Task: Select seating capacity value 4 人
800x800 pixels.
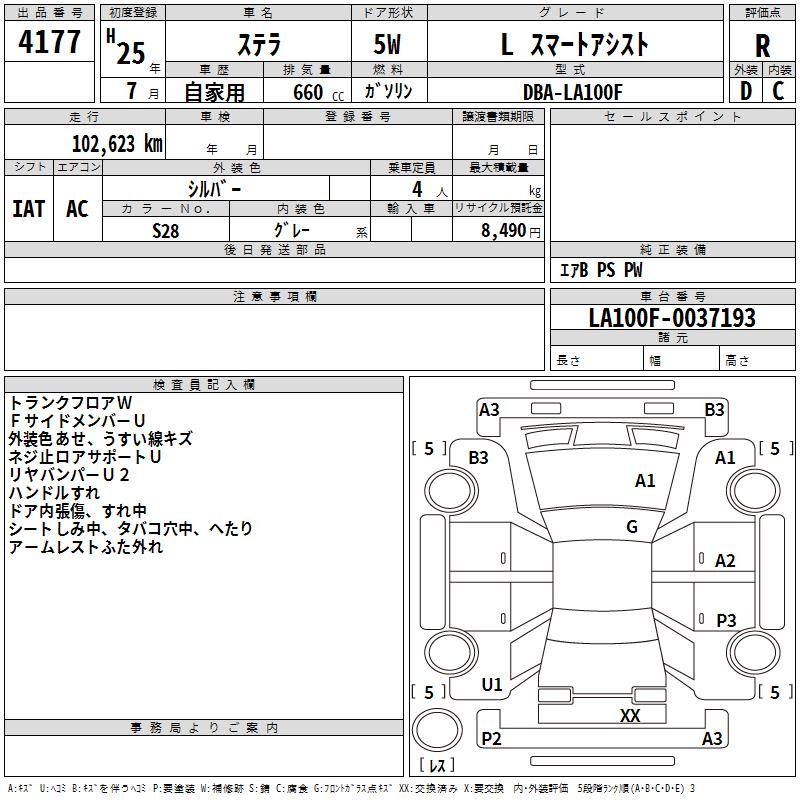Action: [x=430, y=190]
